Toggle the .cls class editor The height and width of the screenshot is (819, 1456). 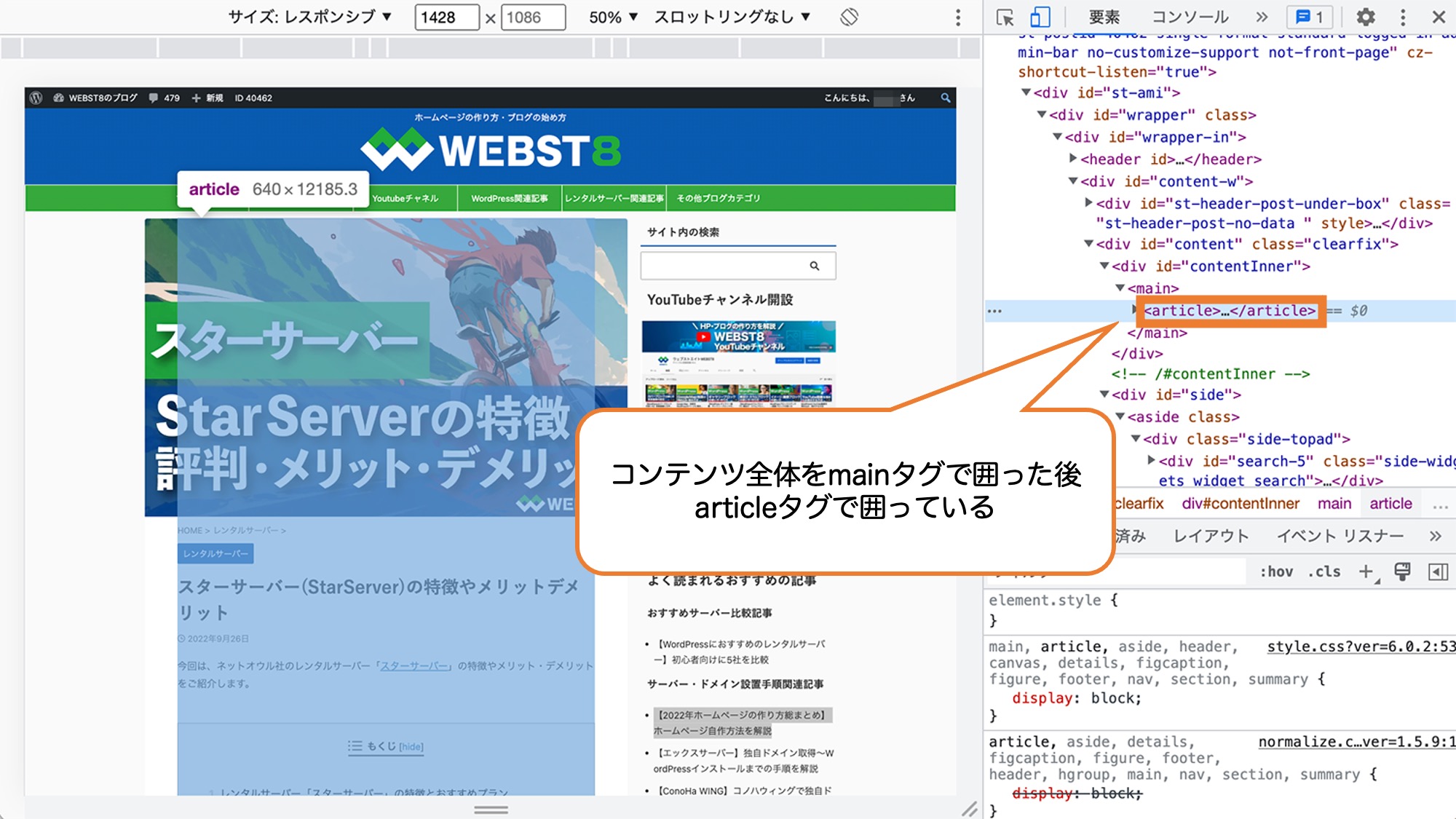tap(1324, 572)
